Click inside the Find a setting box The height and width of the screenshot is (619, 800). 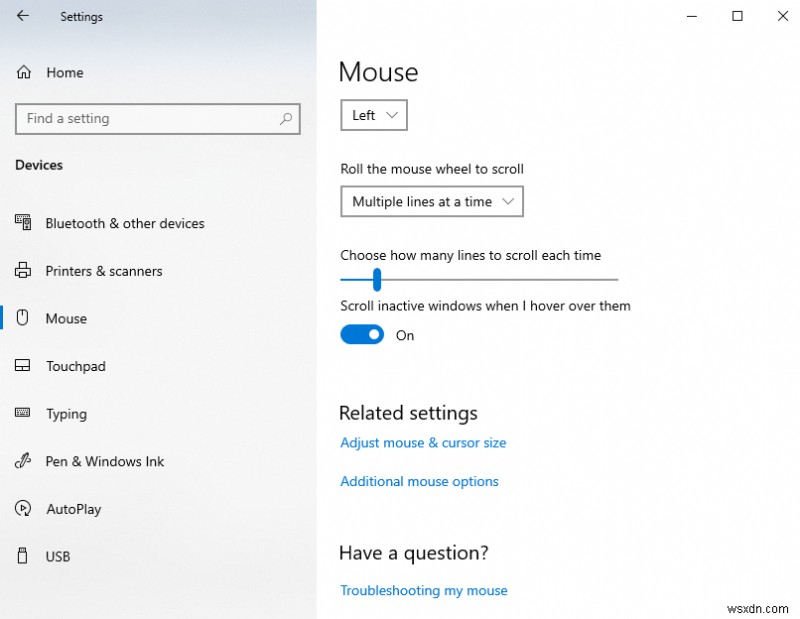(x=150, y=119)
